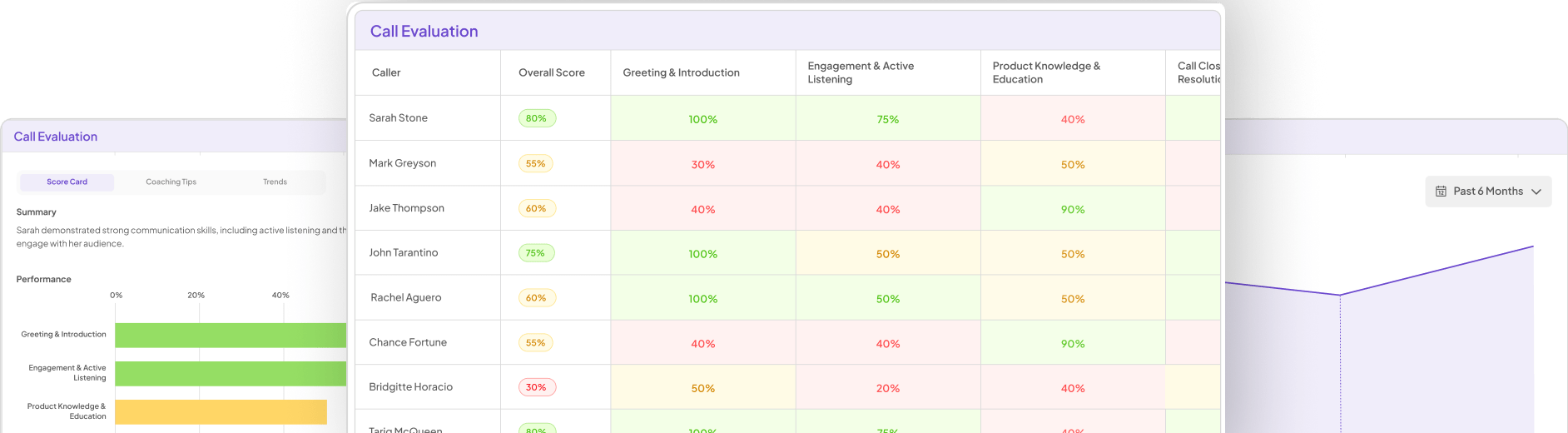This screenshot has height=433, width=1568.
Task: Open the Past 6 Months dropdown
Action: click(x=1488, y=192)
